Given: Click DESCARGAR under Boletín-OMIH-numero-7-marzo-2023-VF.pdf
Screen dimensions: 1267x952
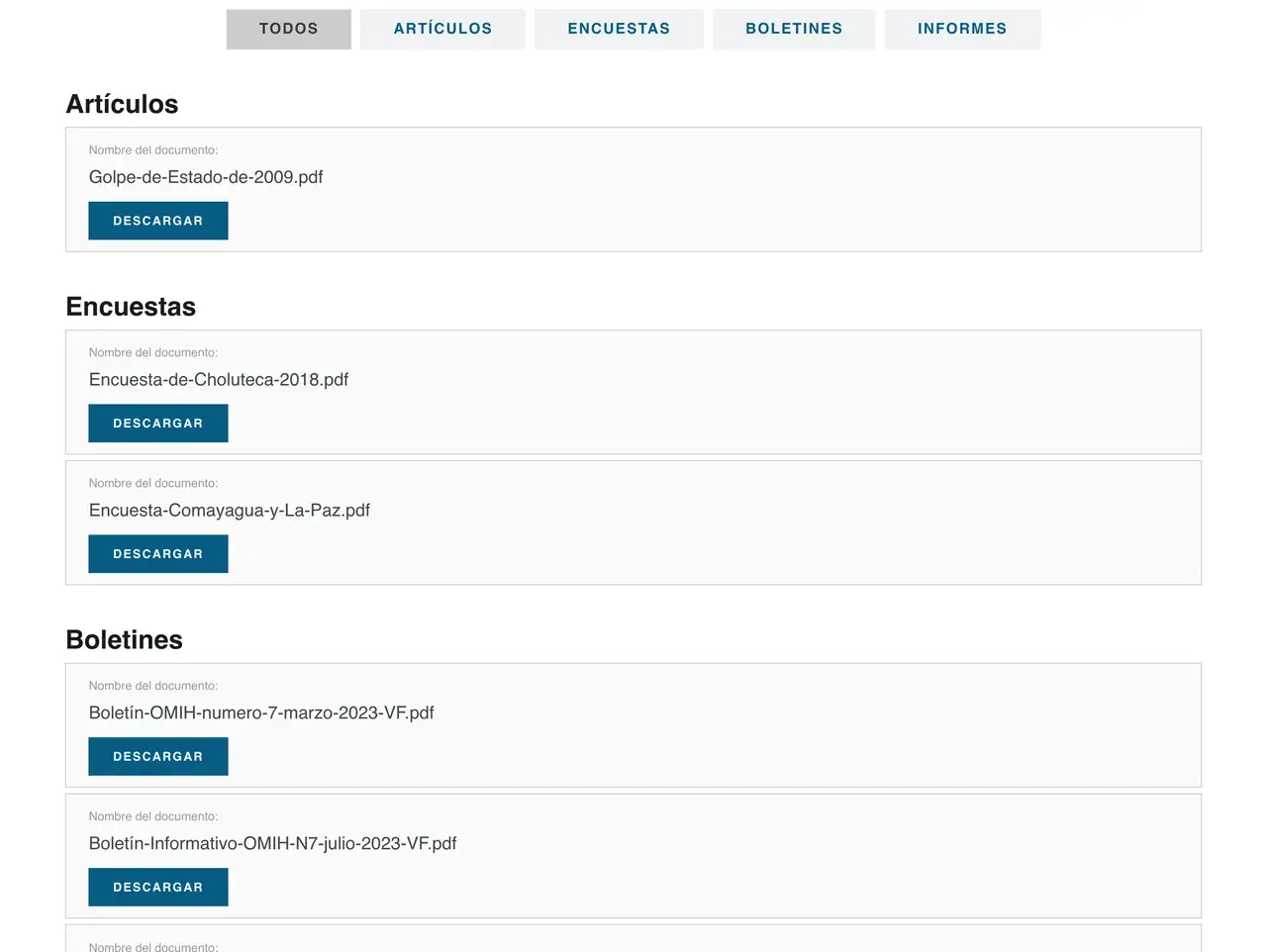Looking at the screenshot, I should click(158, 757).
